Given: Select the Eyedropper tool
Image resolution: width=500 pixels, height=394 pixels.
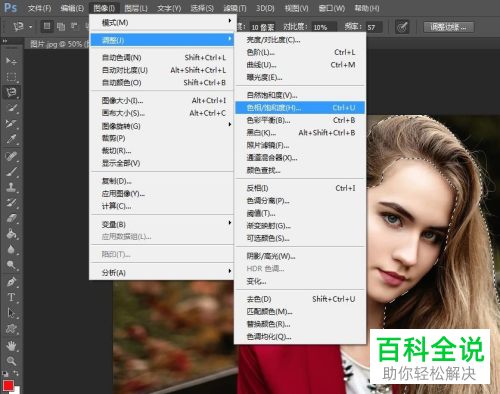Looking at the screenshot, I should click(11, 139).
